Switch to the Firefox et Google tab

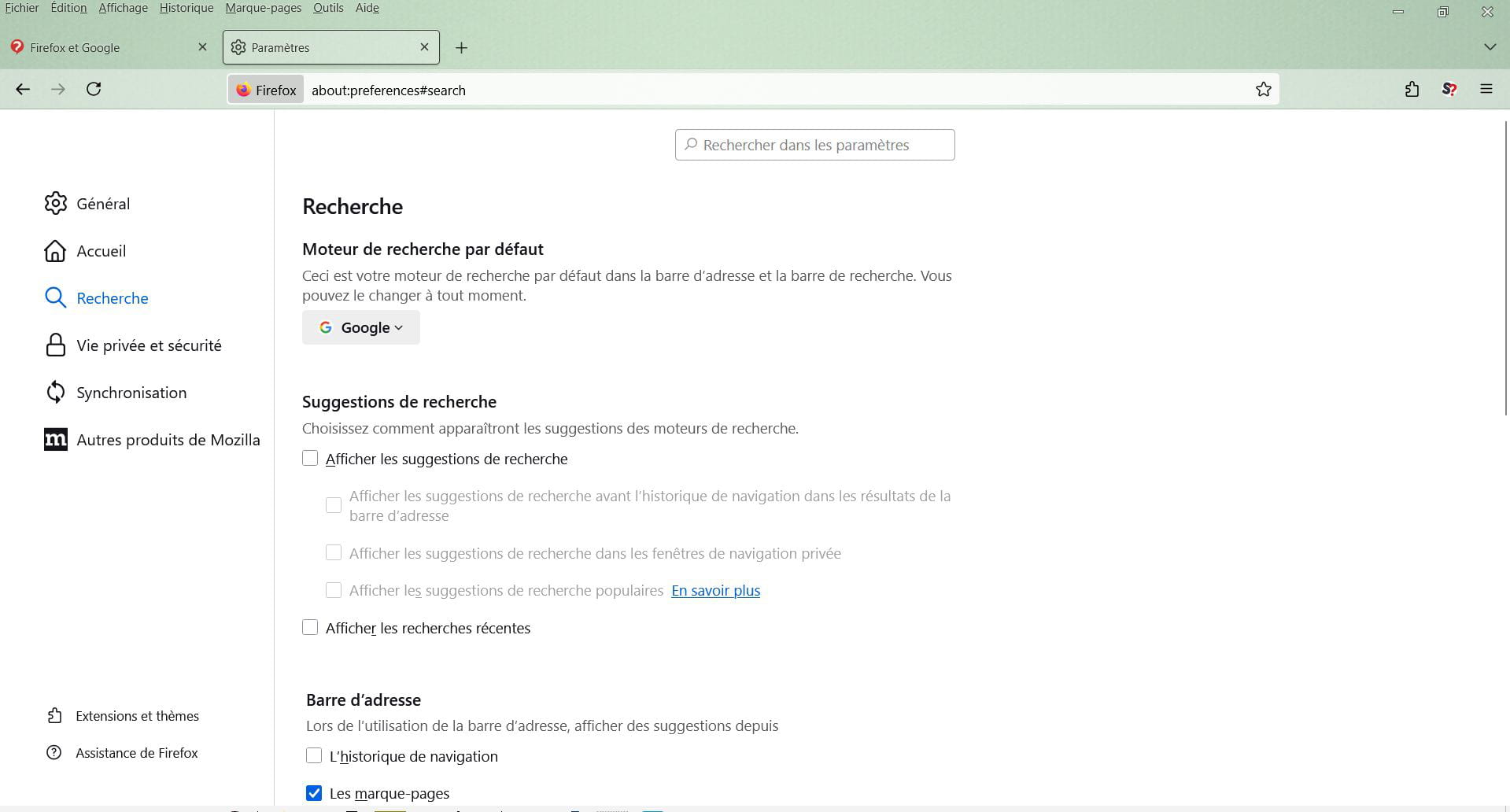(x=109, y=47)
